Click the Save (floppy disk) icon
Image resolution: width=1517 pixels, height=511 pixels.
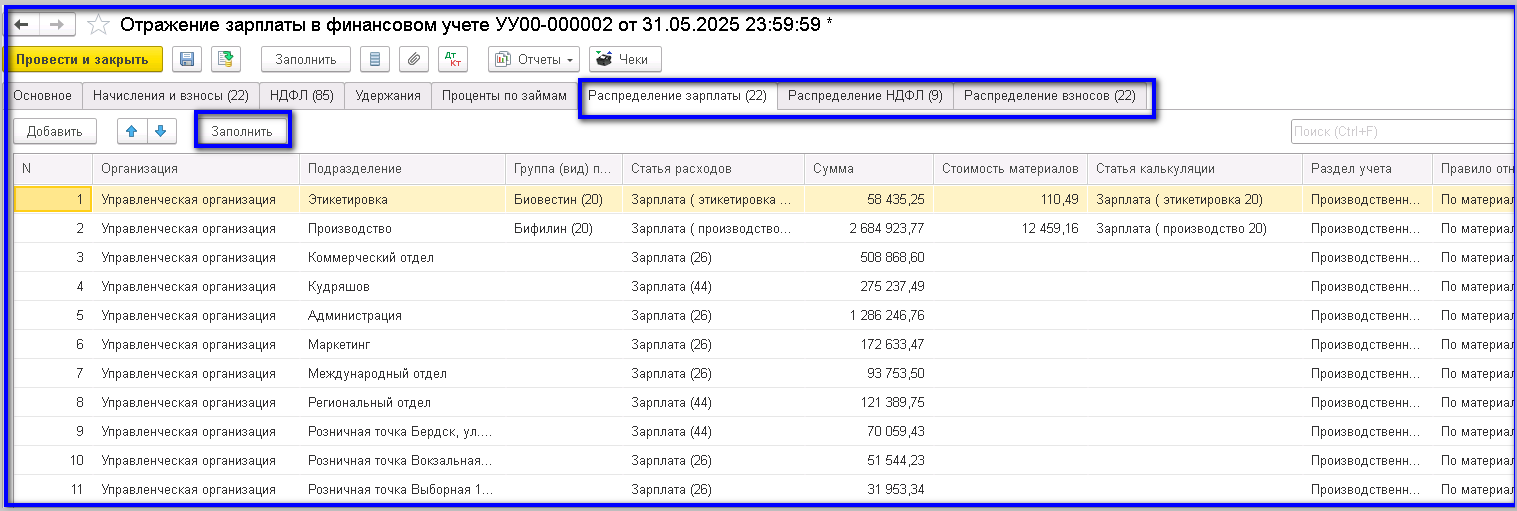(187, 60)
